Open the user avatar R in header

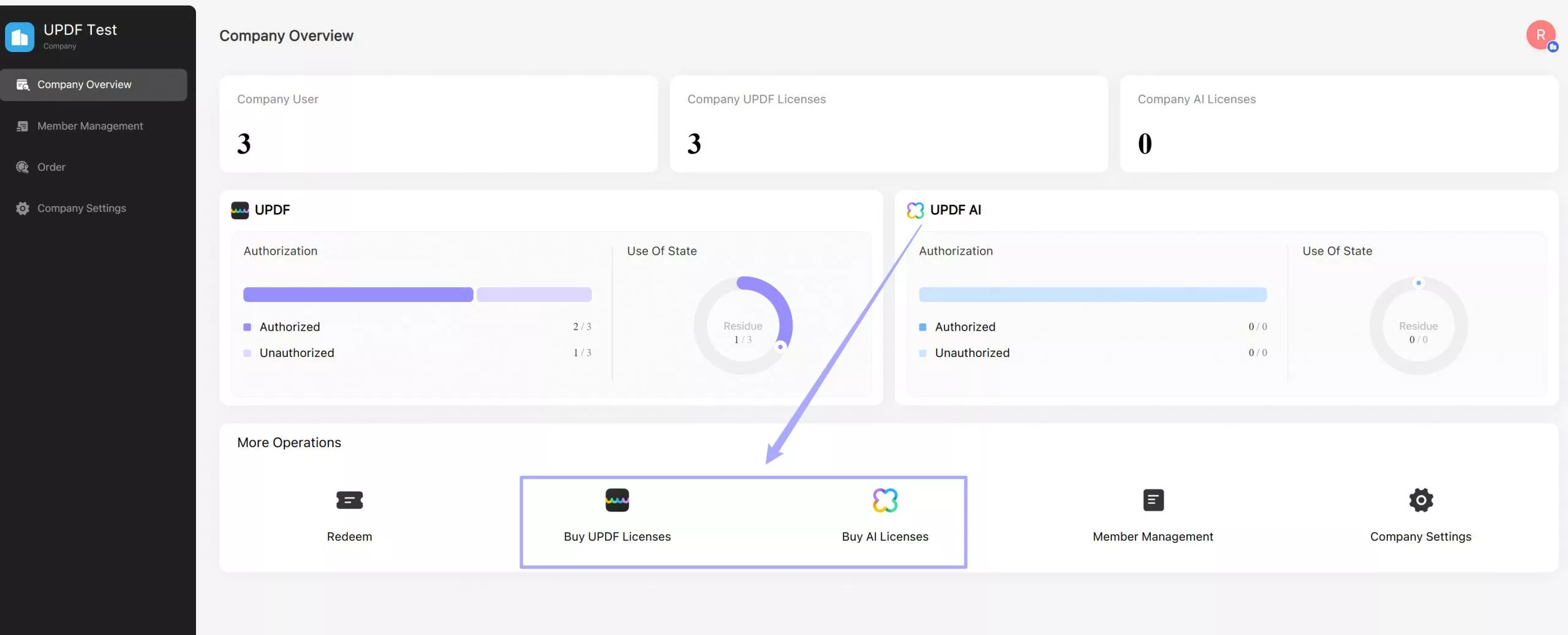(x=1541, y=36)
